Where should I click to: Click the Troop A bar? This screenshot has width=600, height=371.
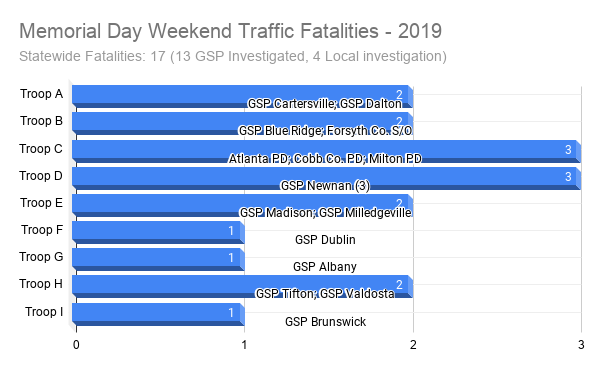[243, 96]
